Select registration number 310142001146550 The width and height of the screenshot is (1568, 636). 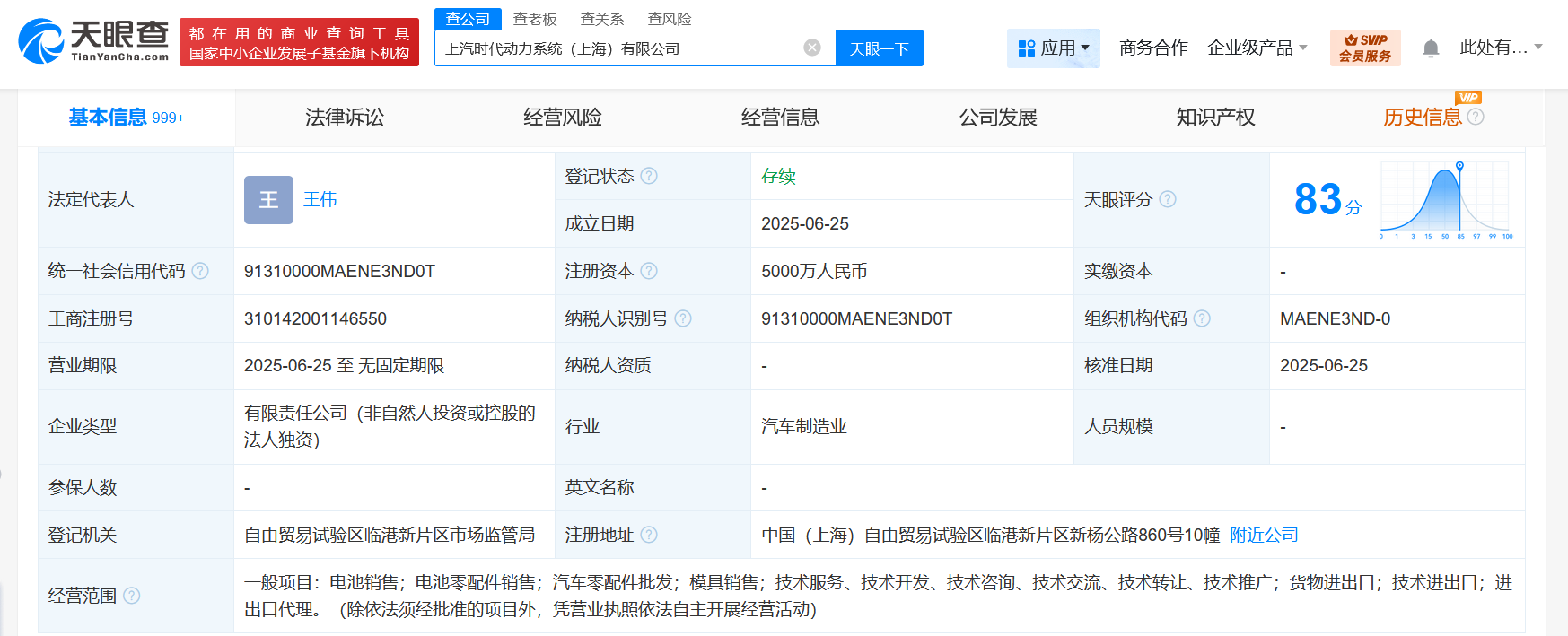click(315, 318)
